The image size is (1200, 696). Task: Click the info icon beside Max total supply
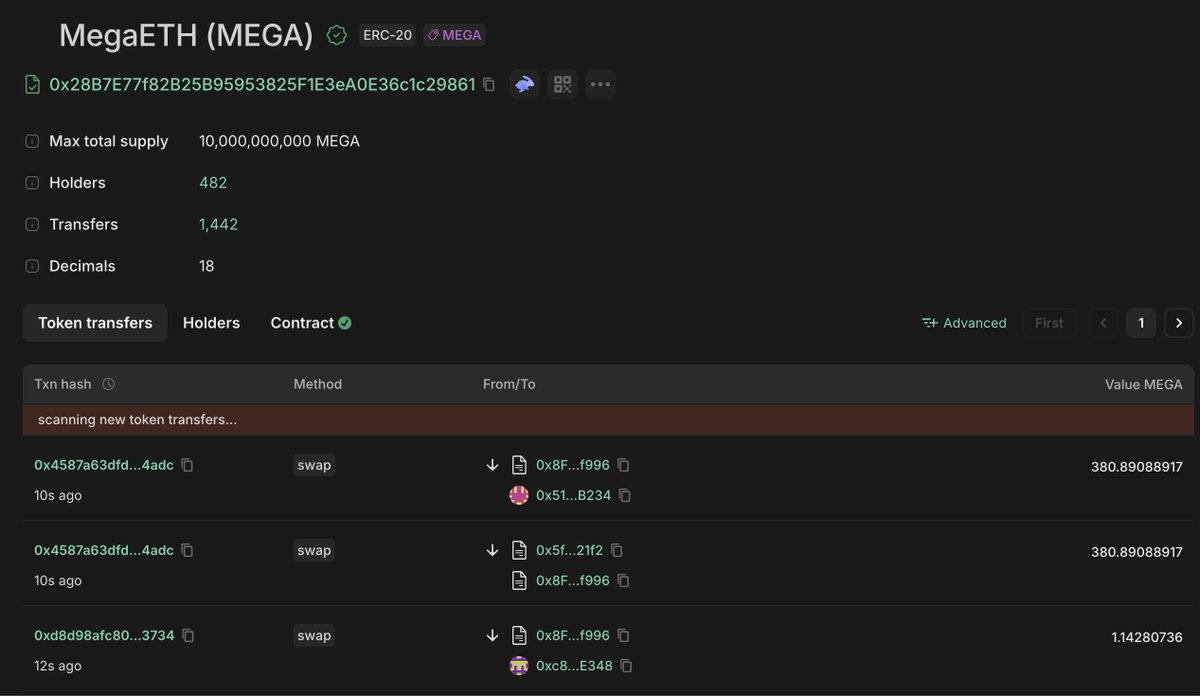32,141
